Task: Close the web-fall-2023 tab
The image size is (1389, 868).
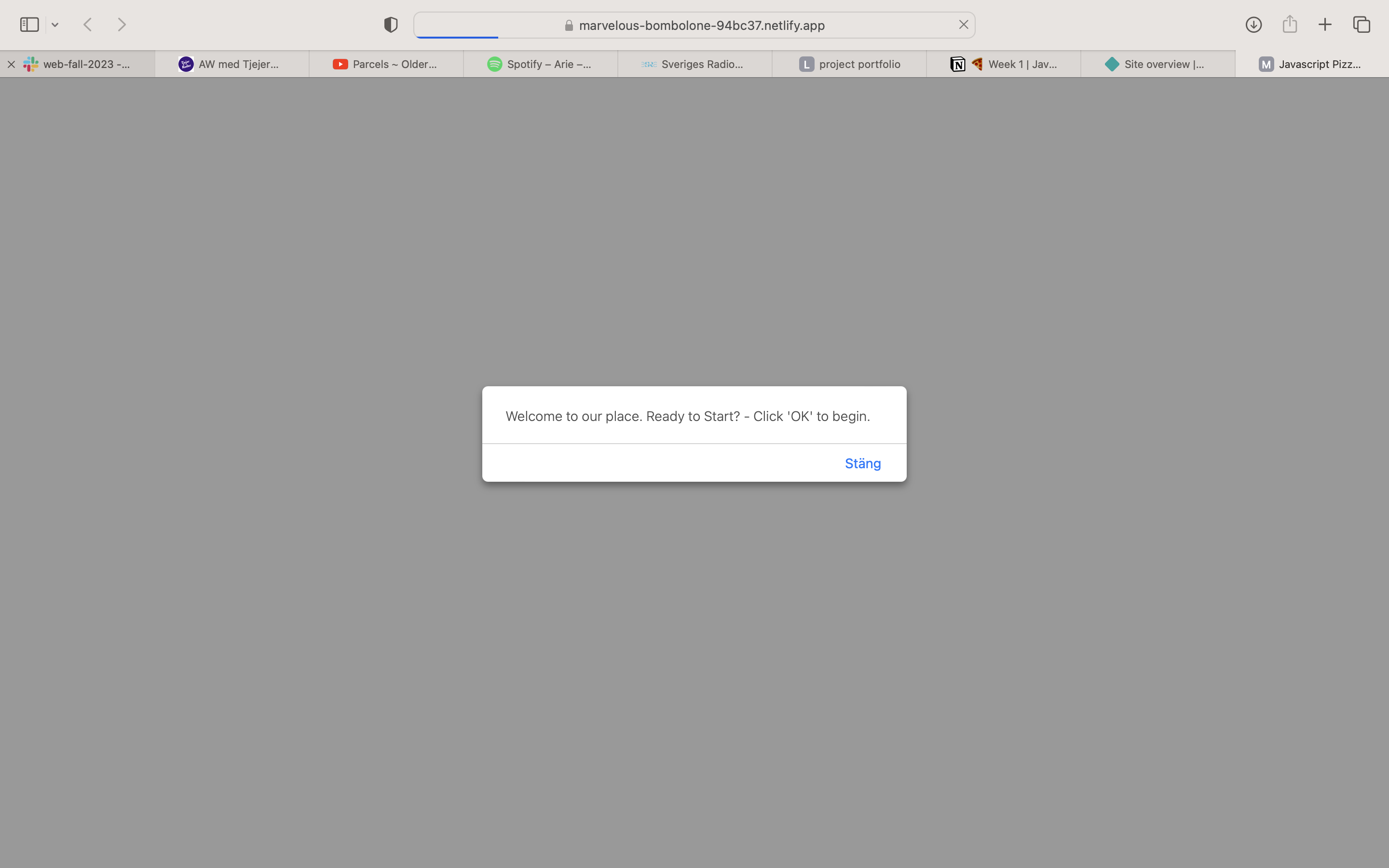Action: (11, 64)
